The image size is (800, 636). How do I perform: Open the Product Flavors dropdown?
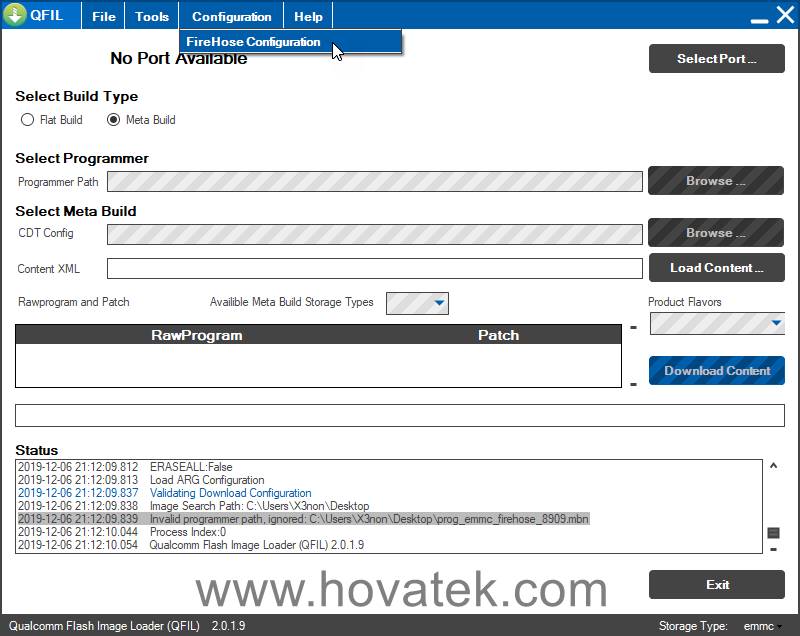(x=717, y=323)
